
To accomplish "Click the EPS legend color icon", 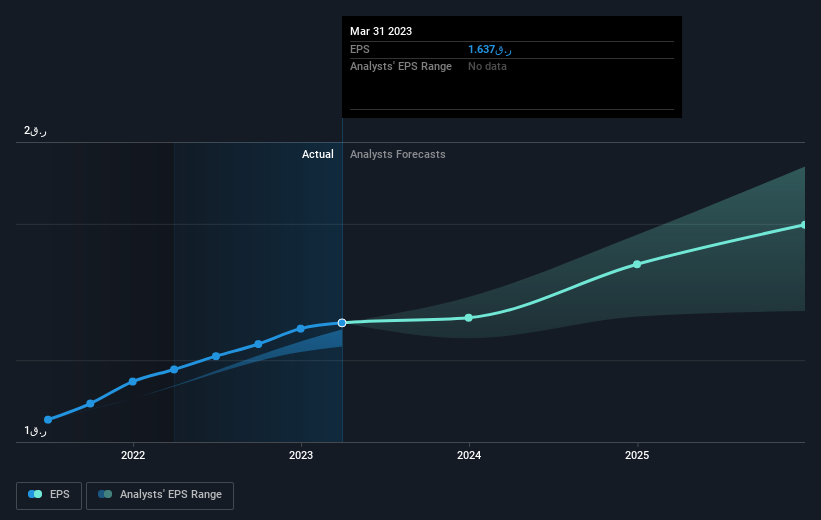I will point(35,494).
